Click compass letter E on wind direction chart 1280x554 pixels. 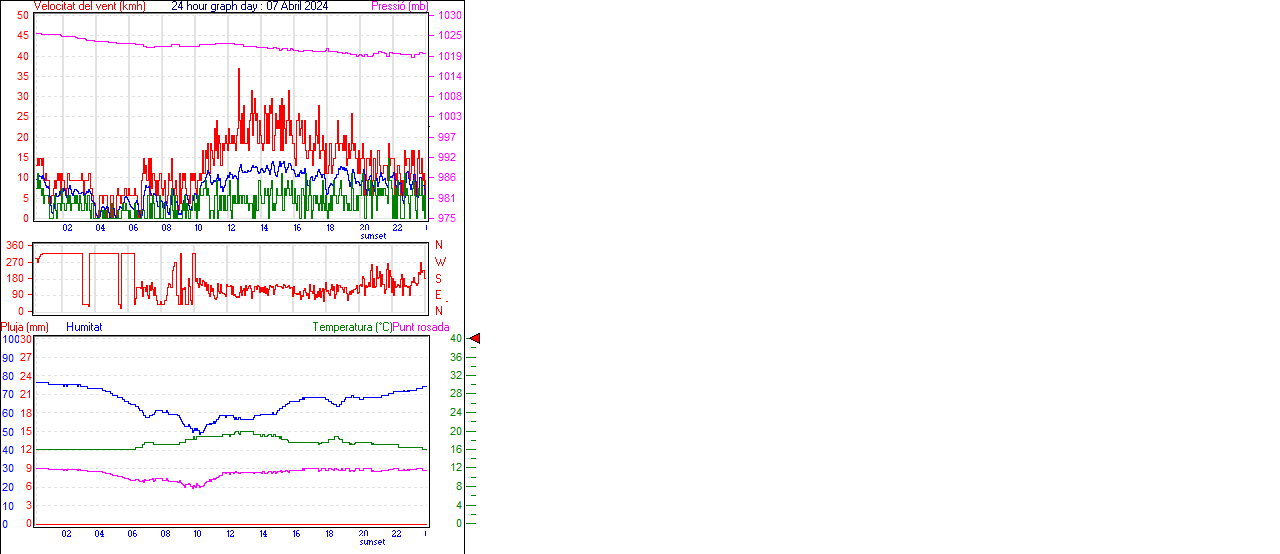pyautogui.click(x=438, y=295)
